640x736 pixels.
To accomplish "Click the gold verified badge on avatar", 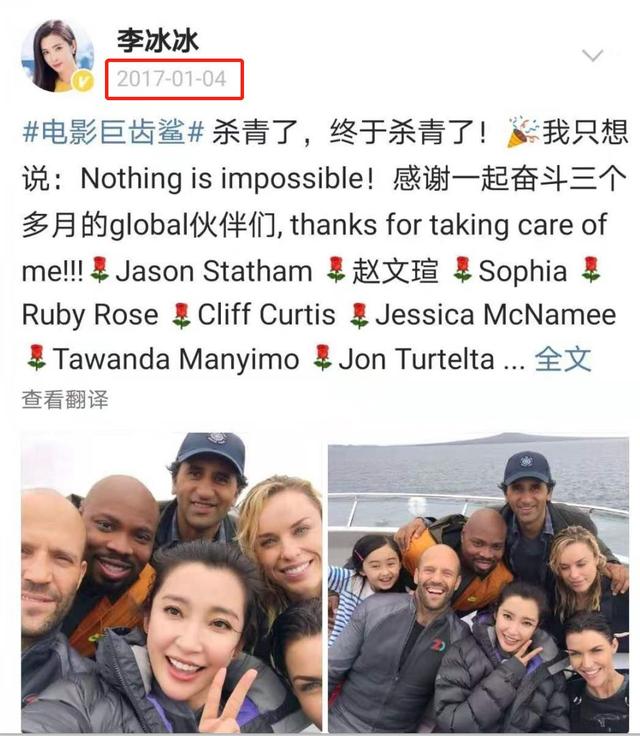I will [x=83, y=82].
